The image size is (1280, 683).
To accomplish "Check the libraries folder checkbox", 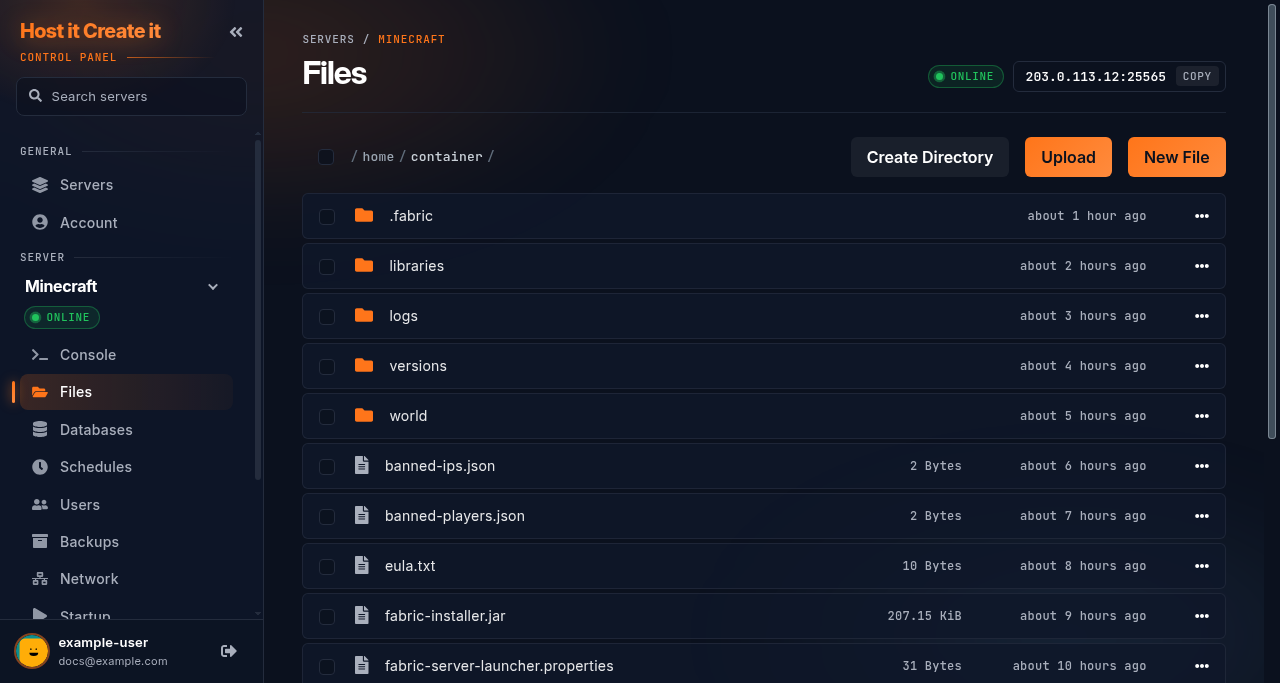I will click(327, 267).
